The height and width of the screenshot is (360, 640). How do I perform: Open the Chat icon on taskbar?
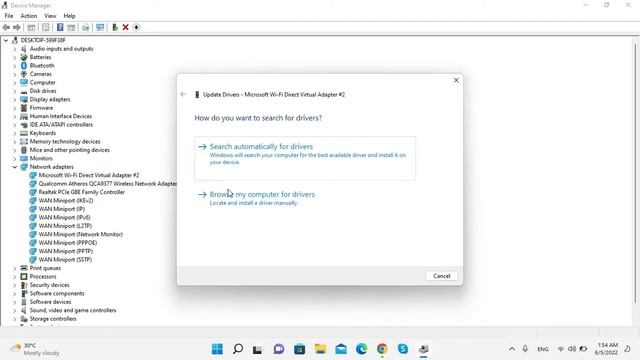coord(279,349)
